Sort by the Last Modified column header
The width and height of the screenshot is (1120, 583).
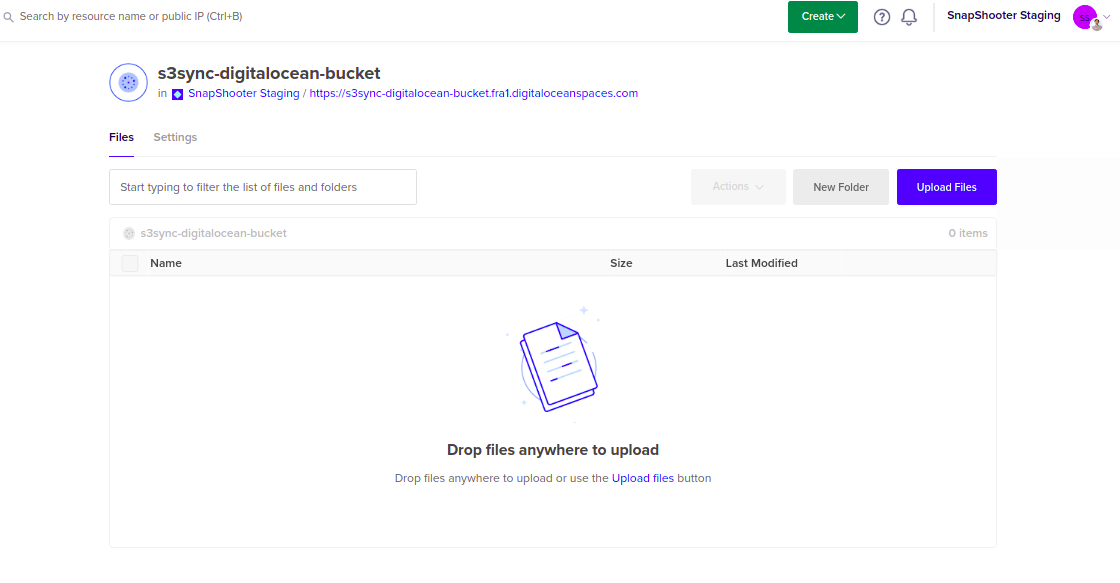(x=761, y=264)
